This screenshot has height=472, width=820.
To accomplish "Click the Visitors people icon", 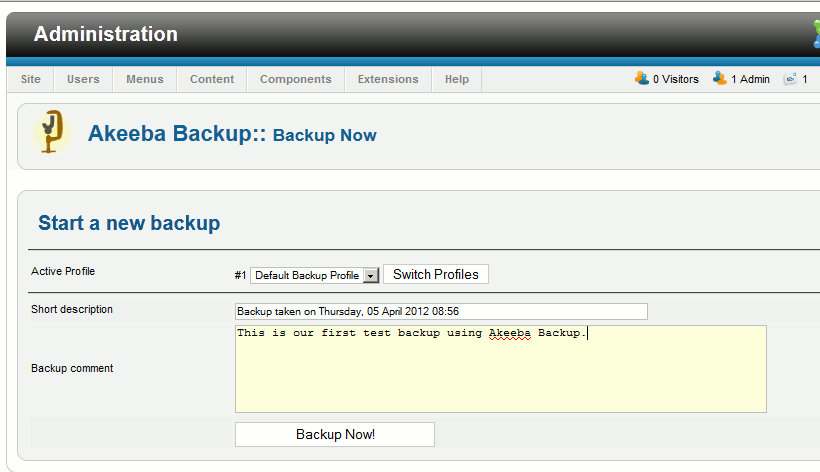I will coord(642,79).
